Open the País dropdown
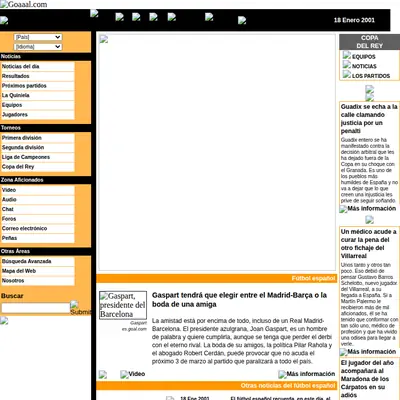Screen dimensions: 400x400 tap(38, 37)
